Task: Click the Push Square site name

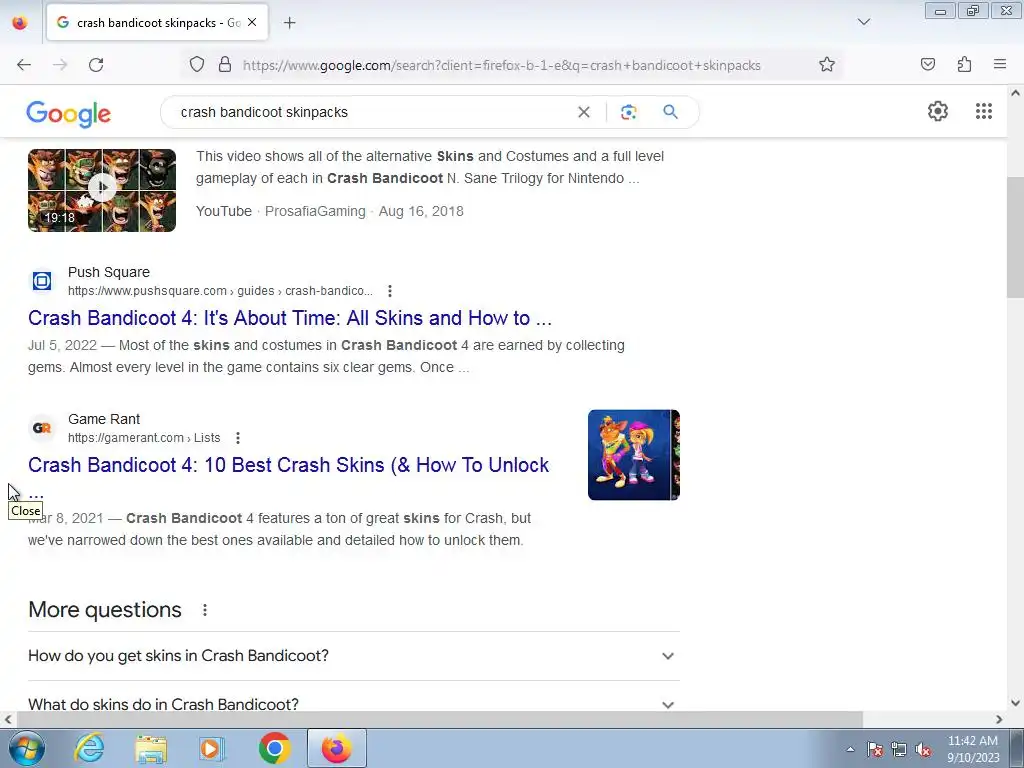Action: 109,272
